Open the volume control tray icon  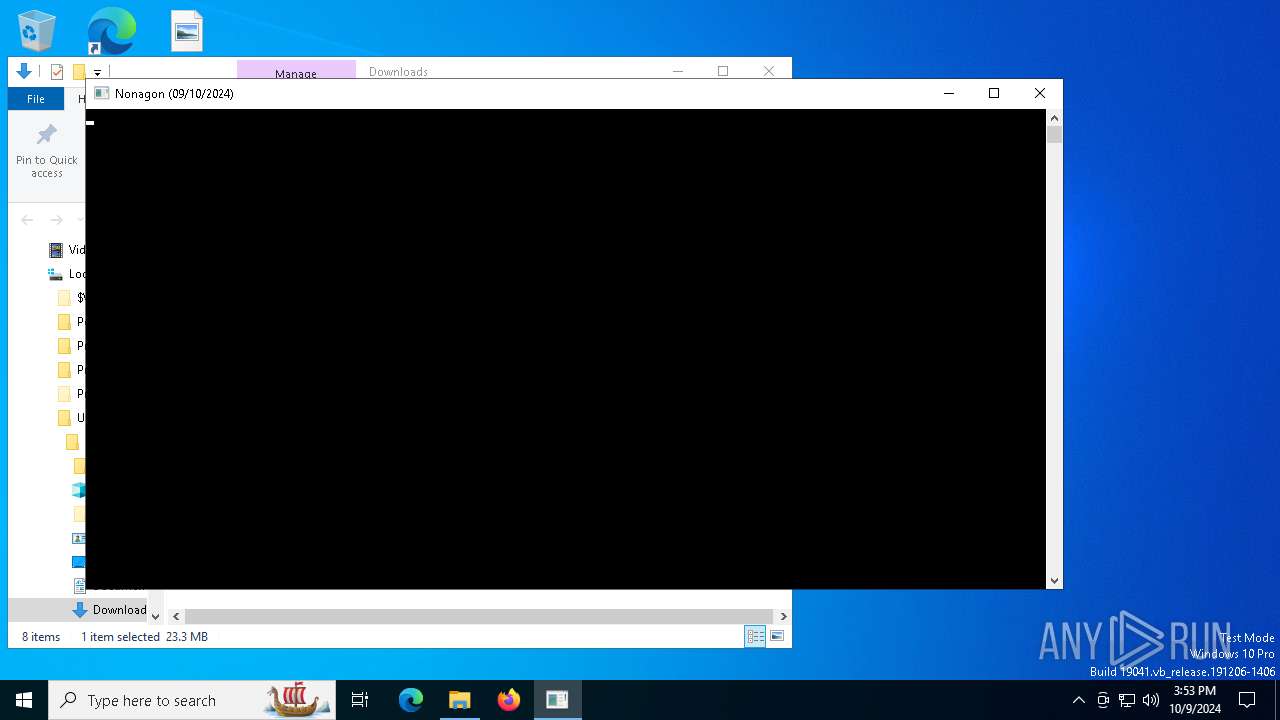click(x=1151, y=700)
